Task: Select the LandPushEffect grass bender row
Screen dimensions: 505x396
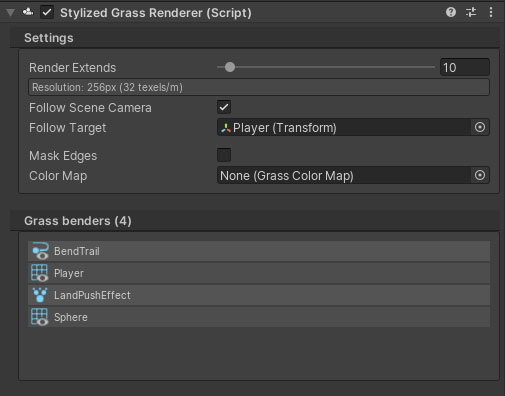Action: 259,295
